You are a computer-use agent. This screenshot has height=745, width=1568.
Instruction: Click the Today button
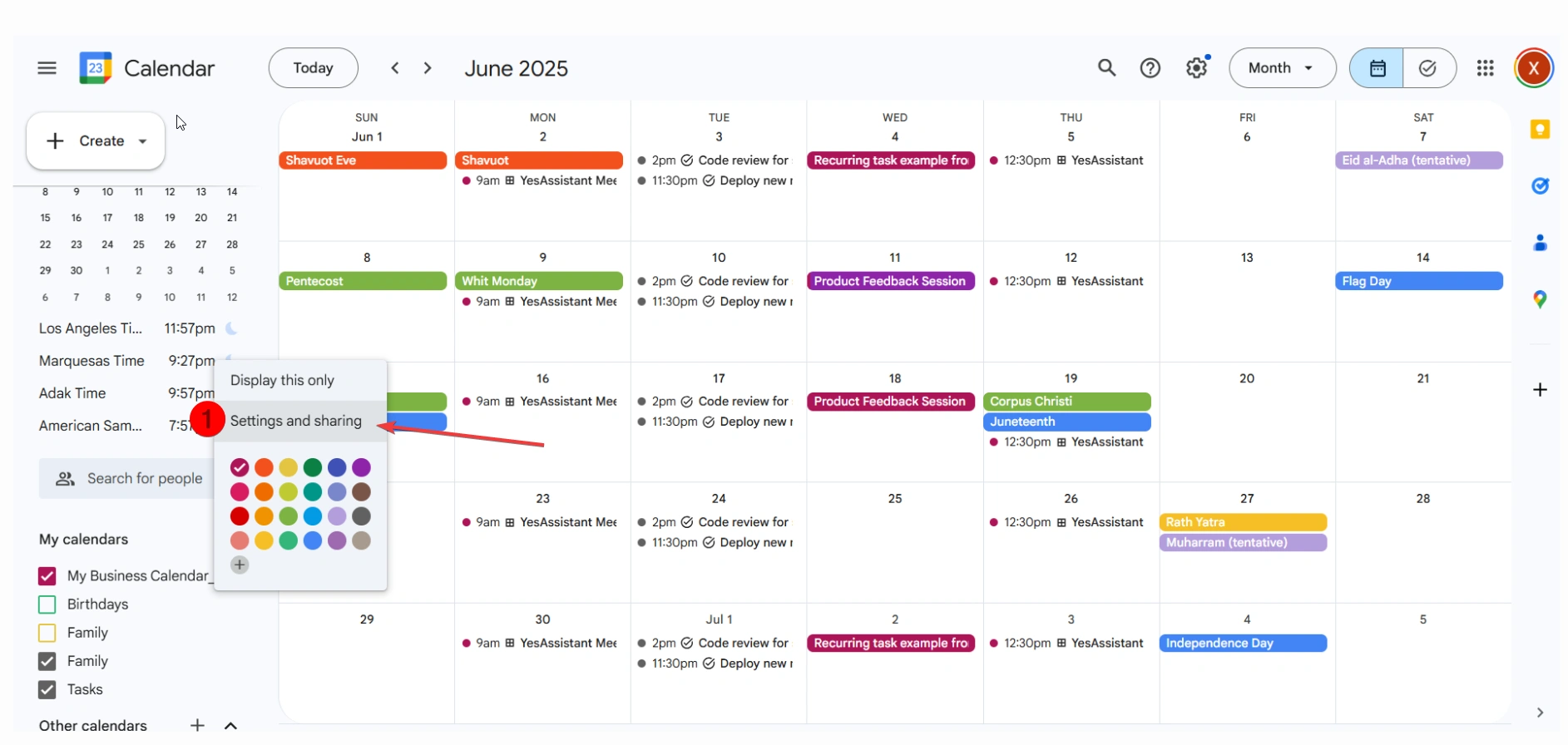point(313,68)
